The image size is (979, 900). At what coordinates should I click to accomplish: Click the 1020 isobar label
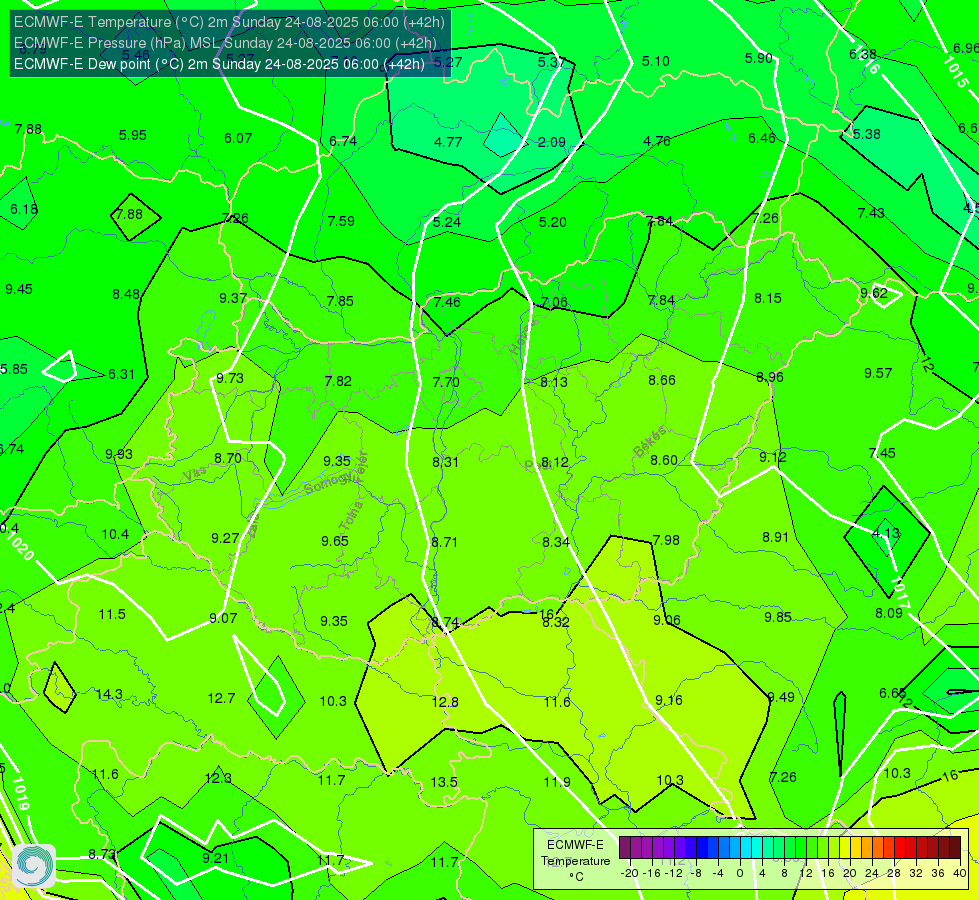coord(18,545)
